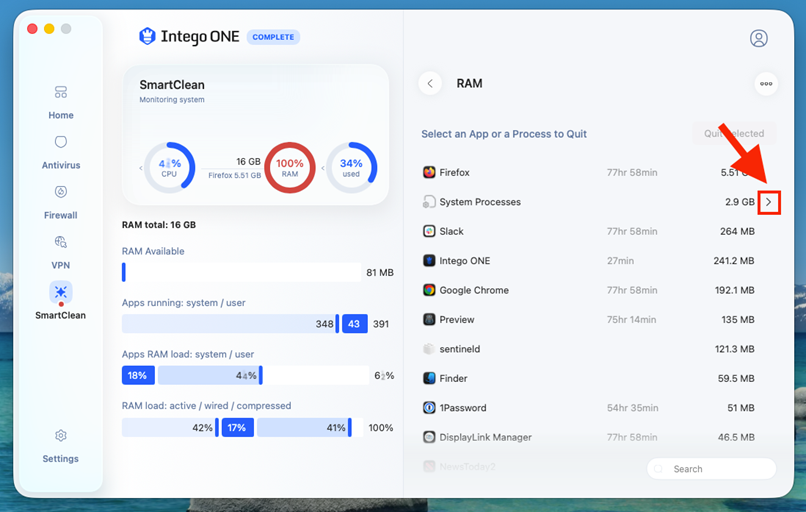The height and width of the screenshot is (512, 806).
Task: Click the 41% compressed RAM segment
Action: point(304,427)
